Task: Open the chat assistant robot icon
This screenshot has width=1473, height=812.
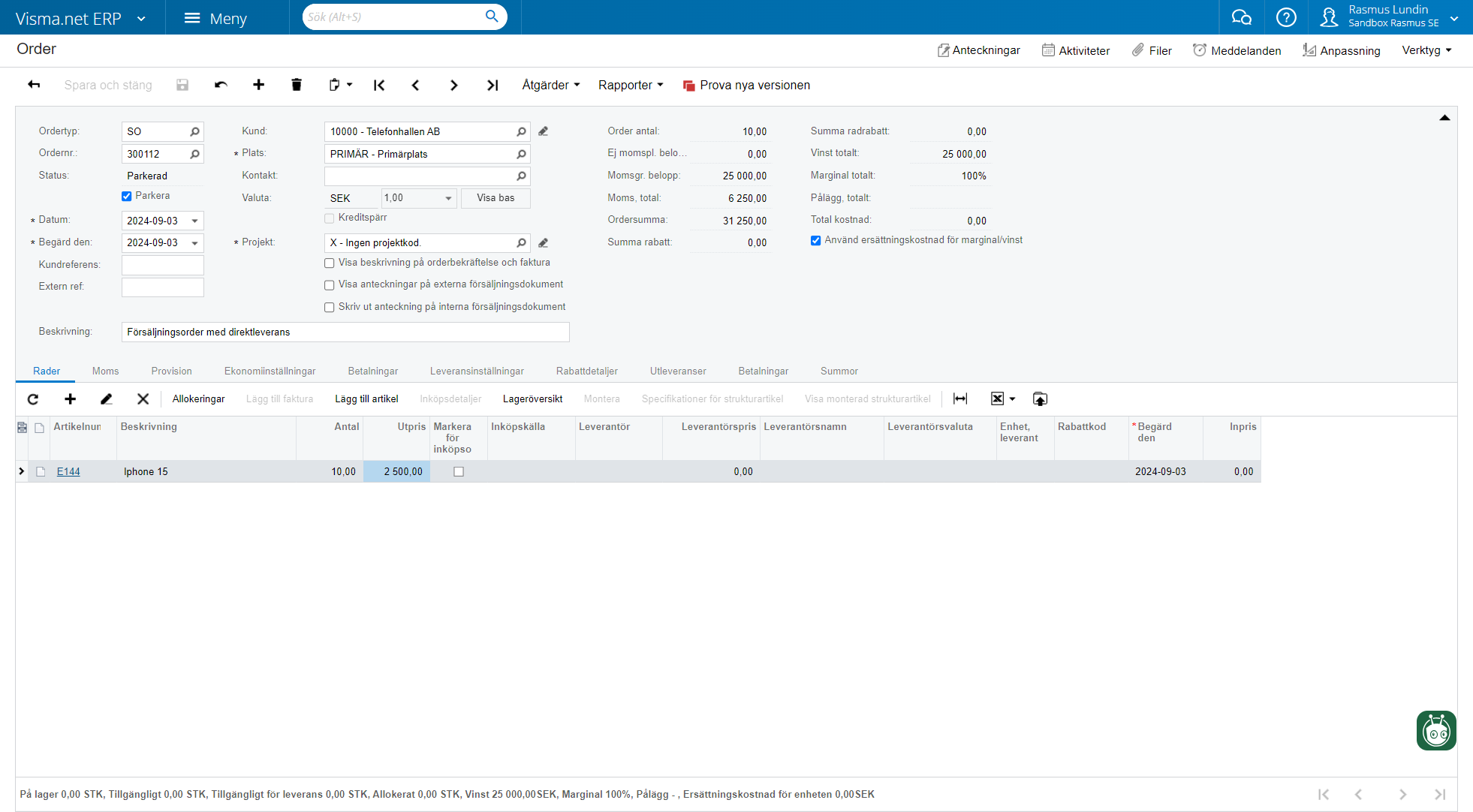Action: [x=1435, y=730]
